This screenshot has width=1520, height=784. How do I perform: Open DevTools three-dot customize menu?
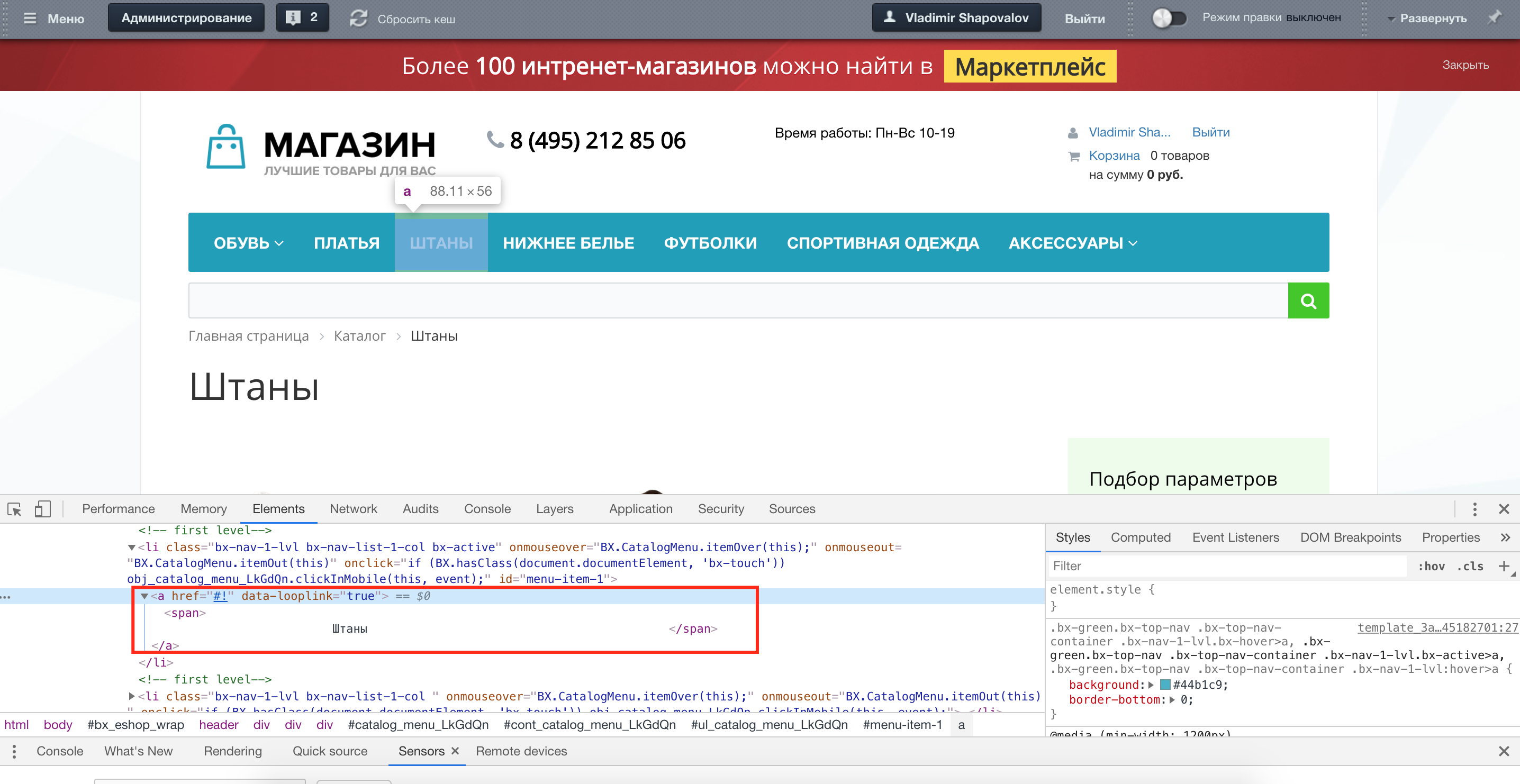coord(1474,509)
